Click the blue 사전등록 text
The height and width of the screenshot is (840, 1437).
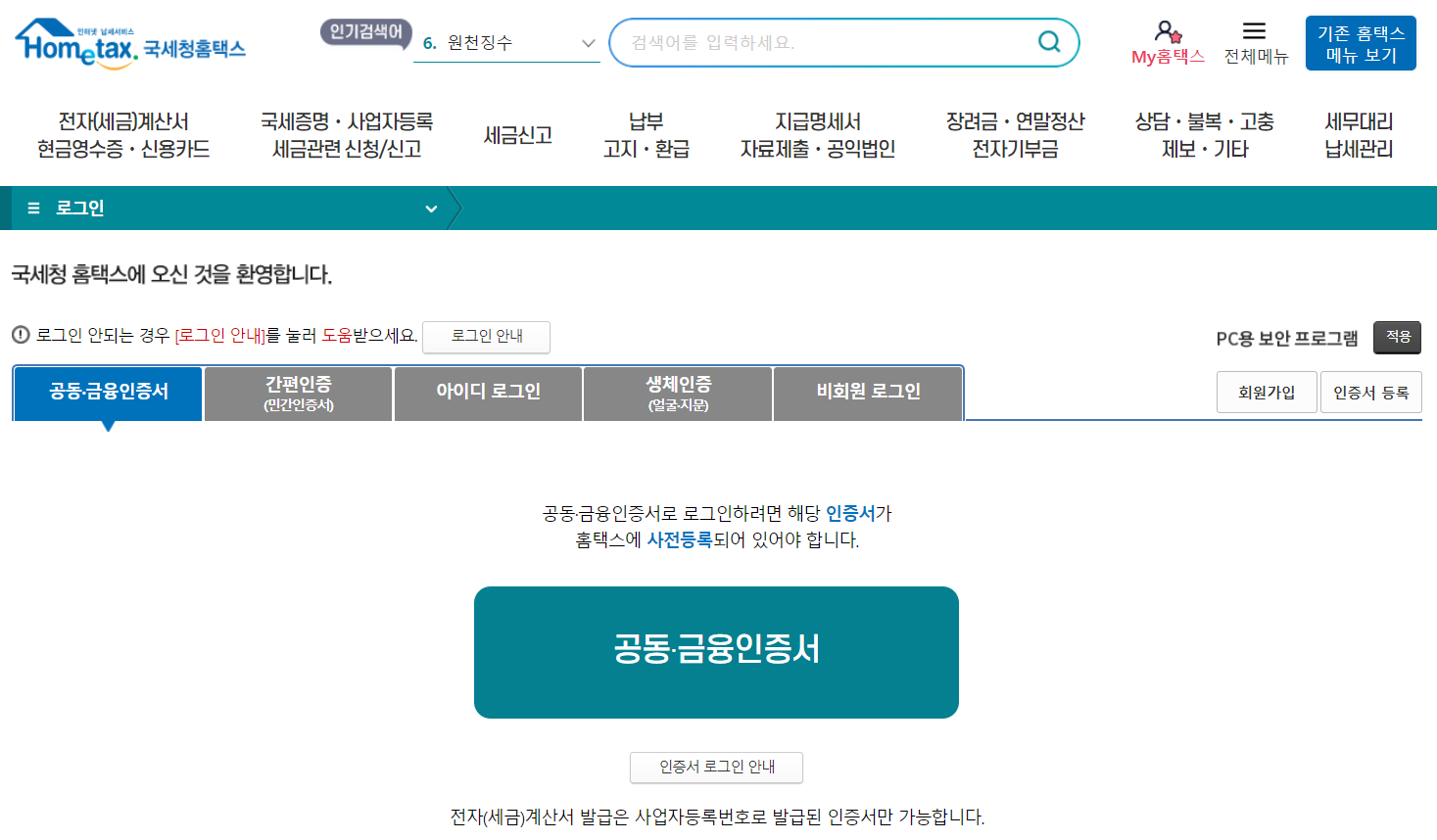(679, 539)
